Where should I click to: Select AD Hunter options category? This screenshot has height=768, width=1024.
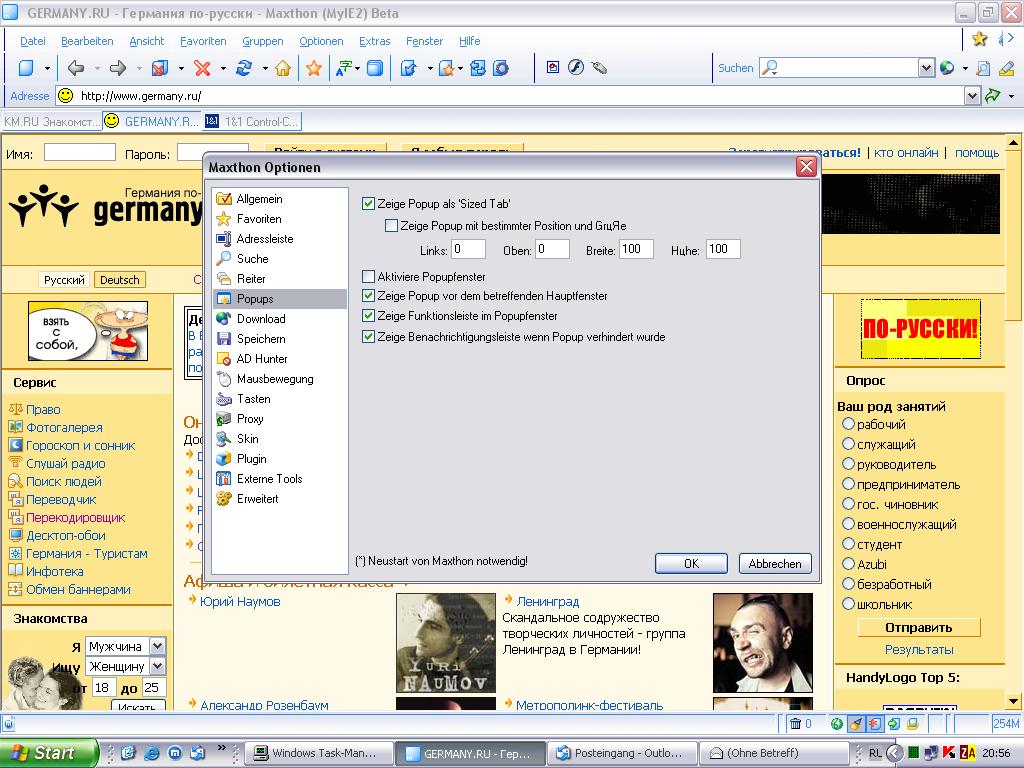pyautogui.click(x=261, y=359)
